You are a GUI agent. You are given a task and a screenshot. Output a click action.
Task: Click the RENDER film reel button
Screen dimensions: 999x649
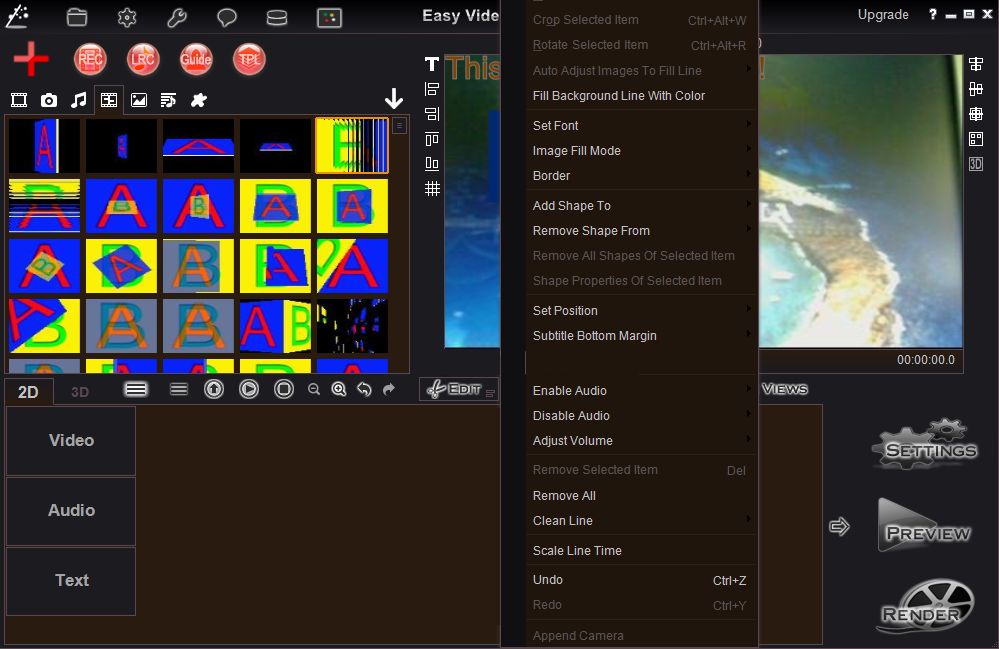925,607
